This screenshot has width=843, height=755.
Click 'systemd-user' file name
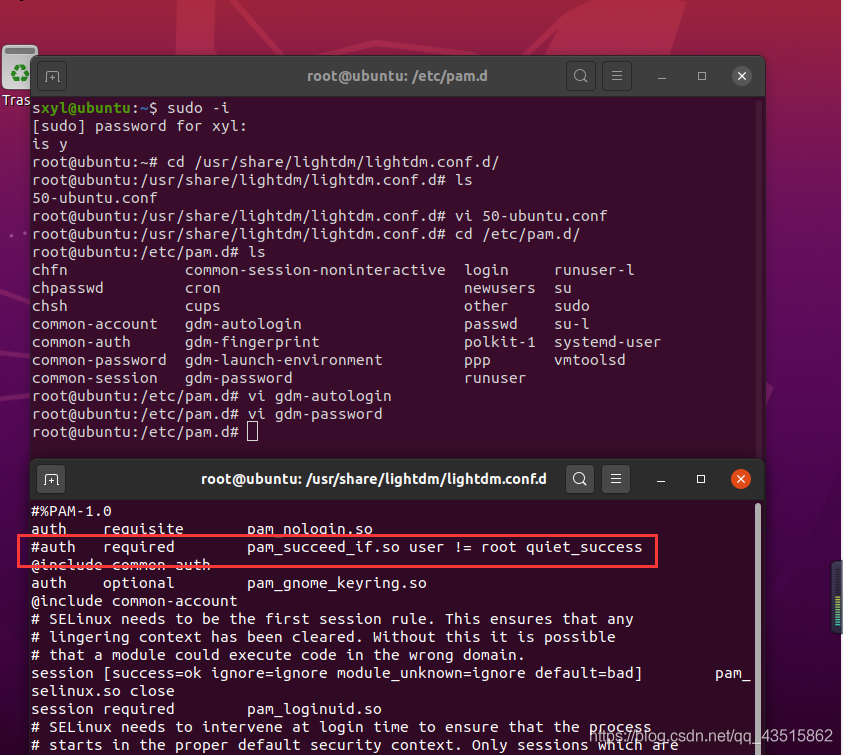[x=608, y=342]
